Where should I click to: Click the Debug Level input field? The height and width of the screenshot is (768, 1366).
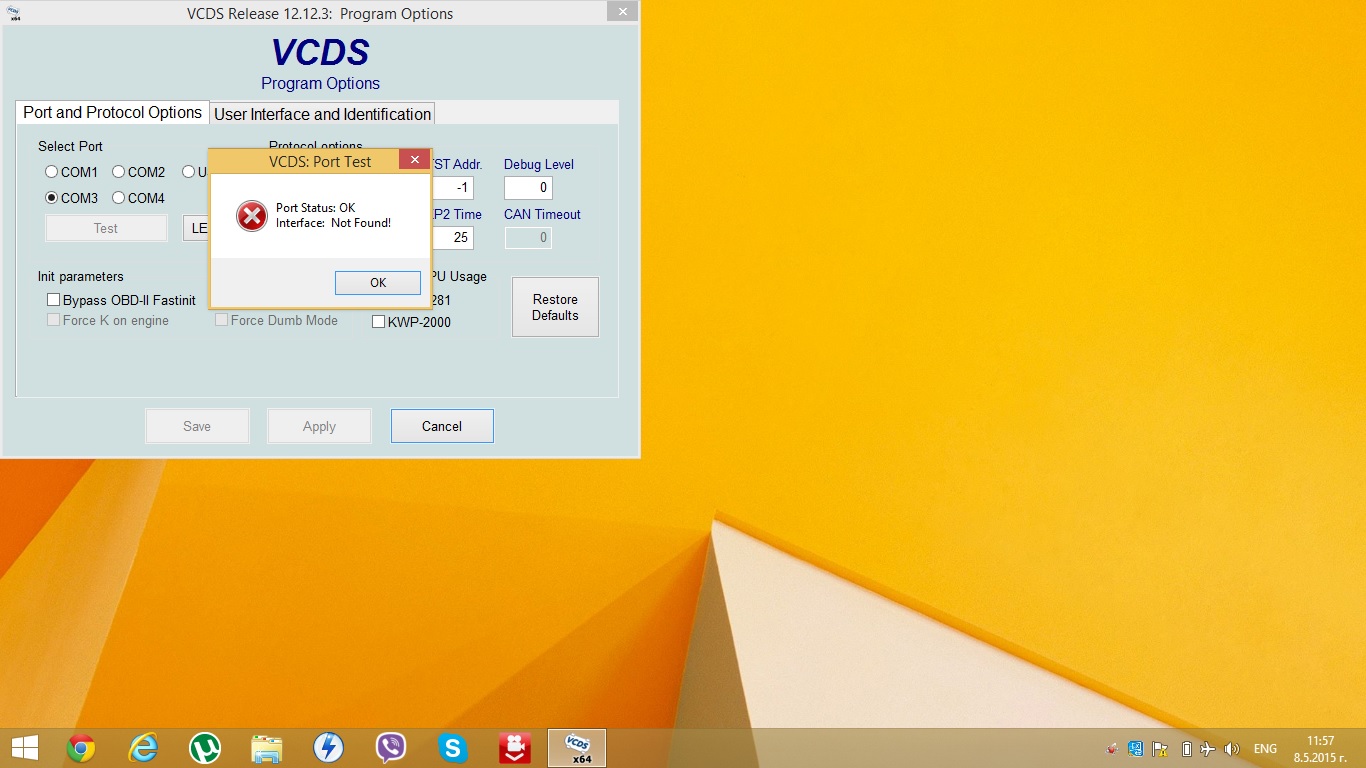(528, 188)
